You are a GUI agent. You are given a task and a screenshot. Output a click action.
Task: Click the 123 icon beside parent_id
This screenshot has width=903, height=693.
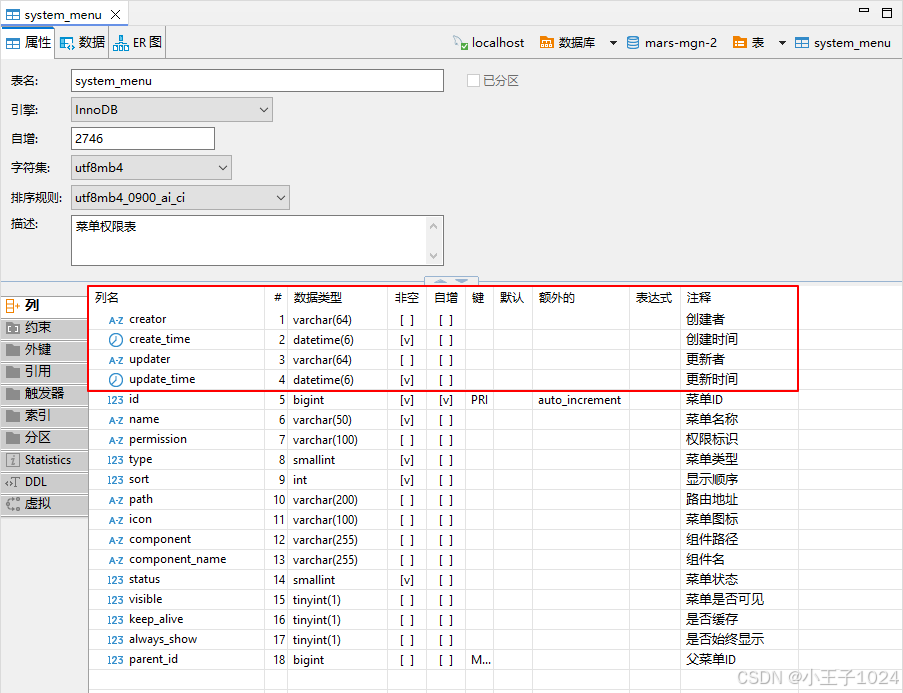115,660
